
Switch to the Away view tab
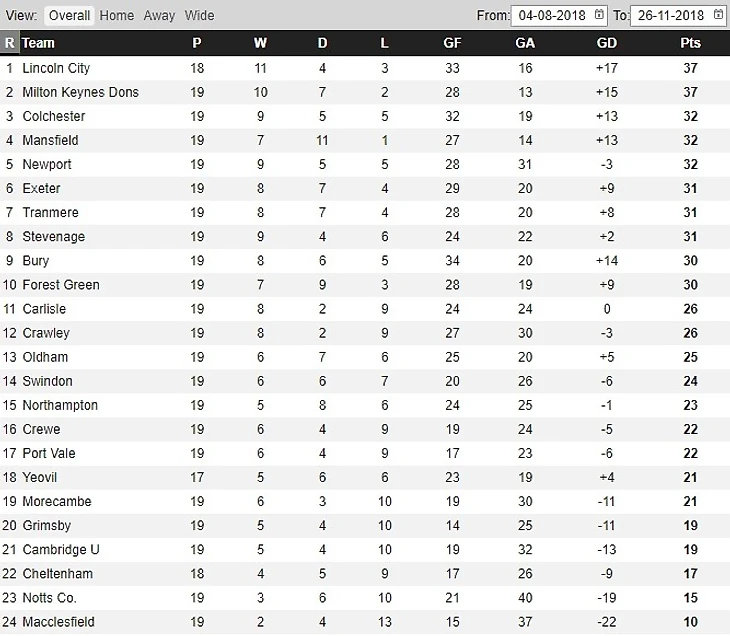(x=159, y=15)
